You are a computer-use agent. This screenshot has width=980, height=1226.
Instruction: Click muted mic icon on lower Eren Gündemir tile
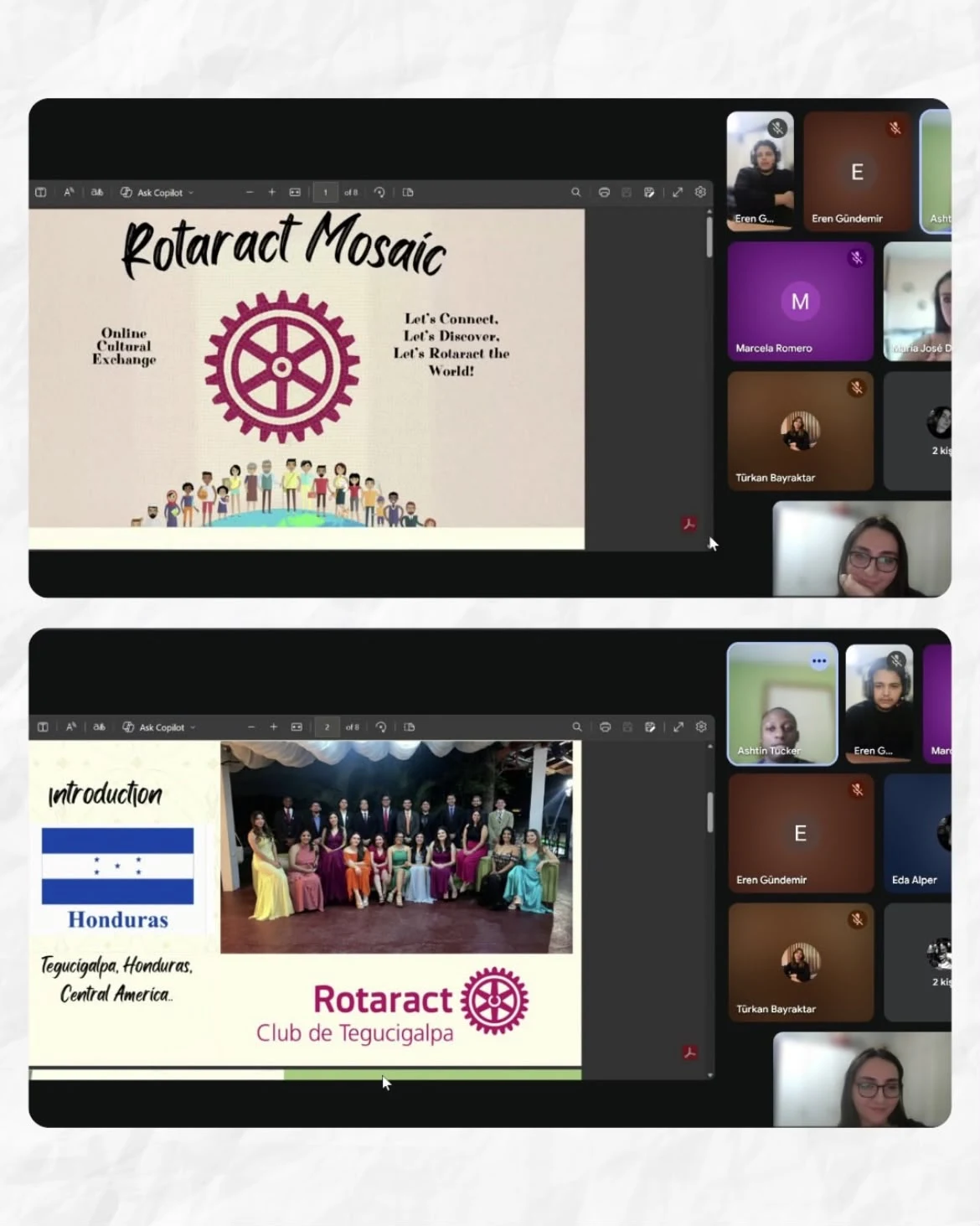857,789
